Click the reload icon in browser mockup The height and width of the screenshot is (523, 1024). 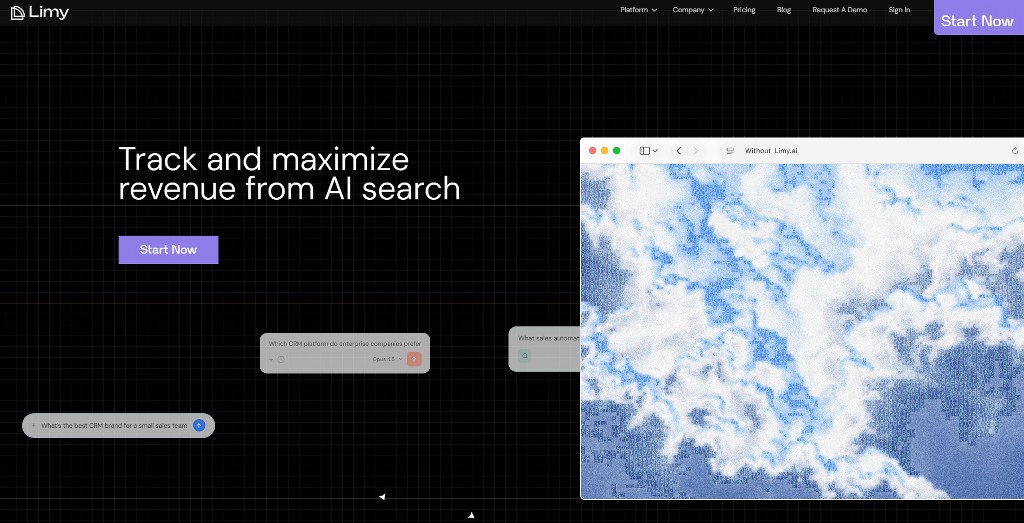point(1015,151)
